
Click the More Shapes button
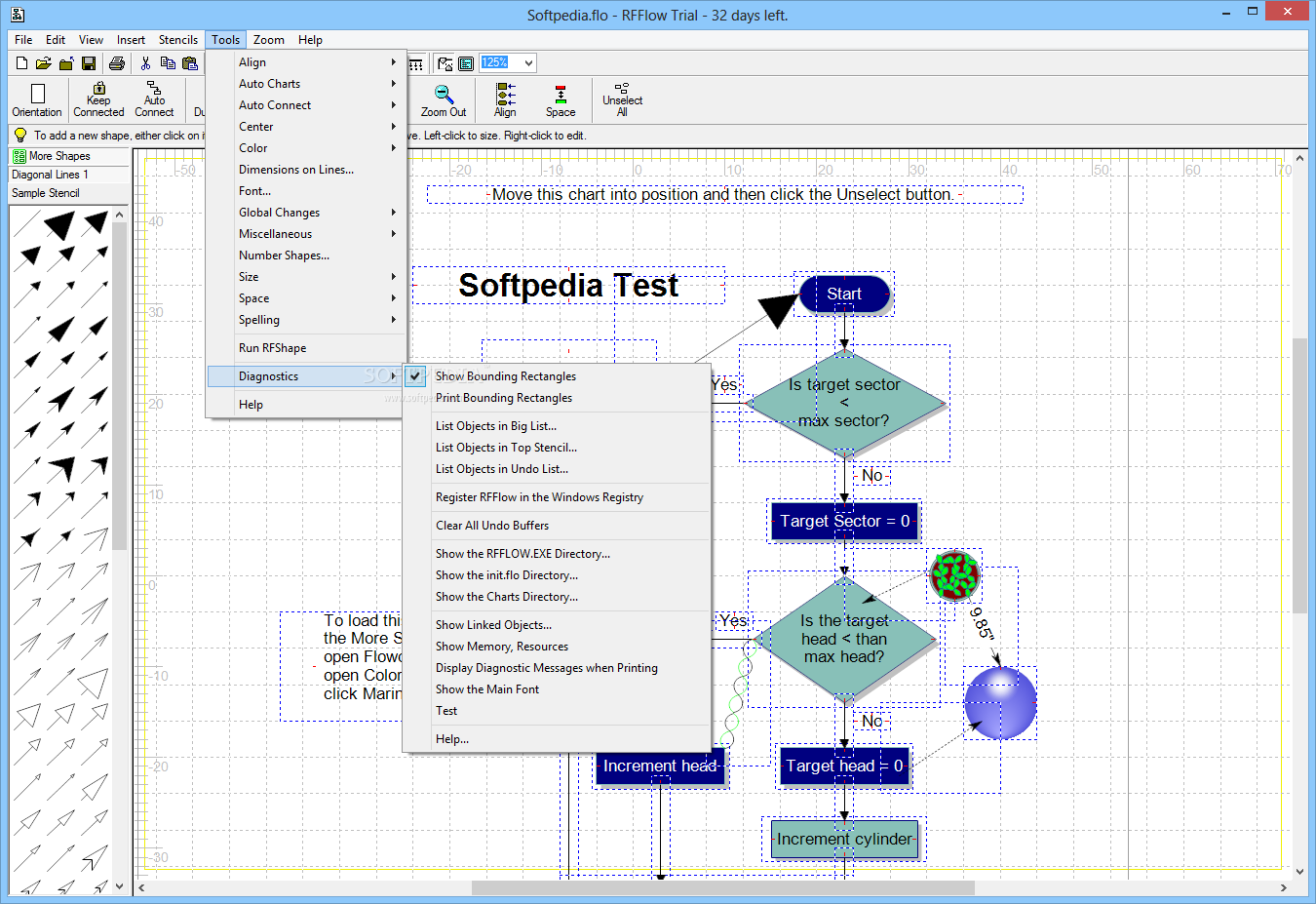tap(69, 156)
